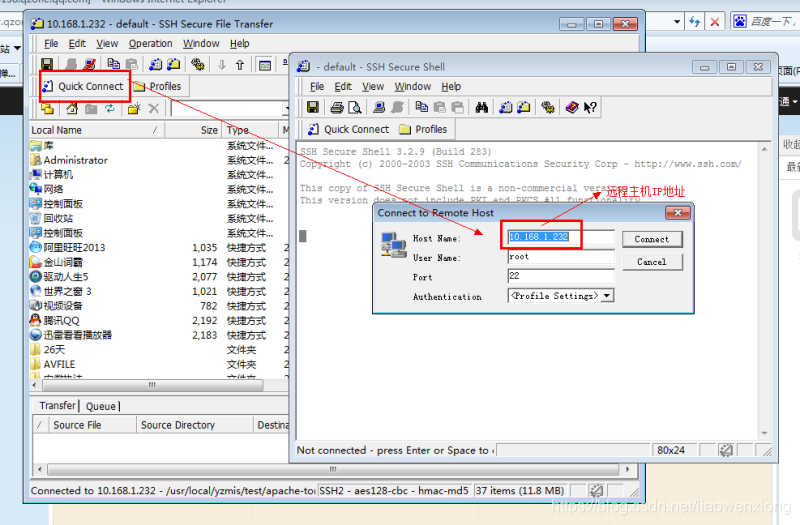Viewport: 800px width, 525px height.
Task: Open Edit menu in Secure Shell window
Action: (343, 86)
